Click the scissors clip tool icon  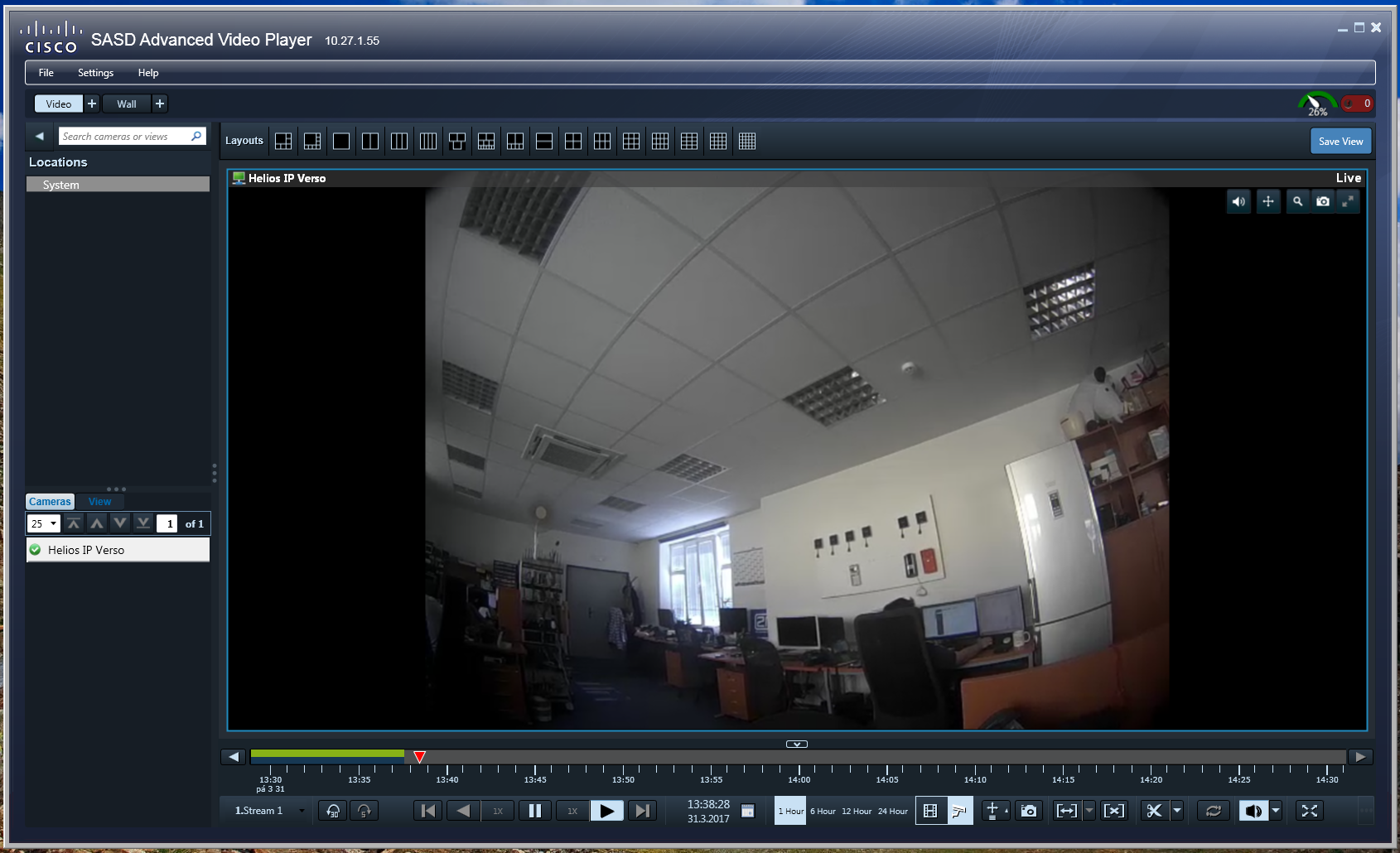(x=1154, y=811)
